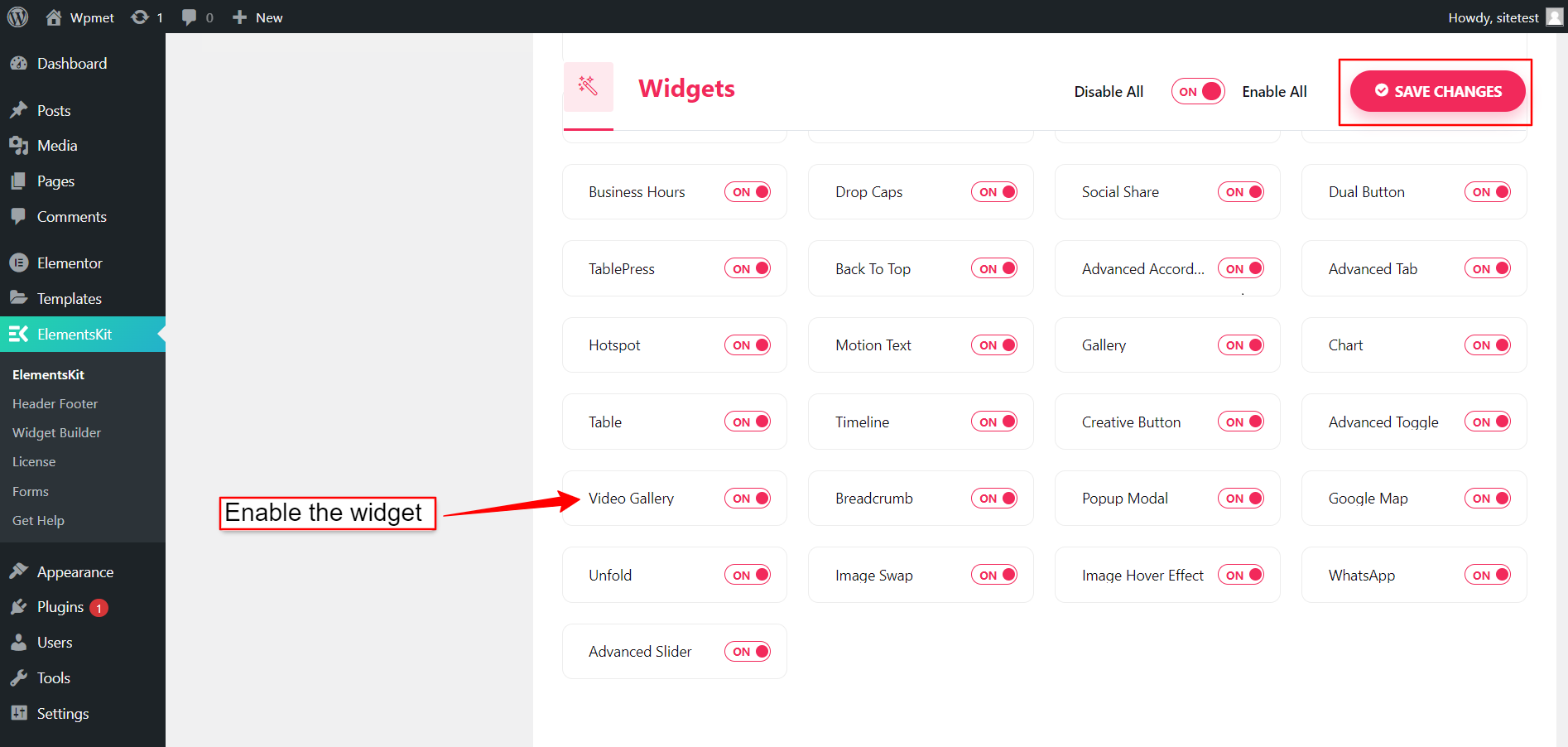This screenshot has height=747, width=1568.
Task: Toggle the Video Gallery widget switch
Action: tap(748, 499)
